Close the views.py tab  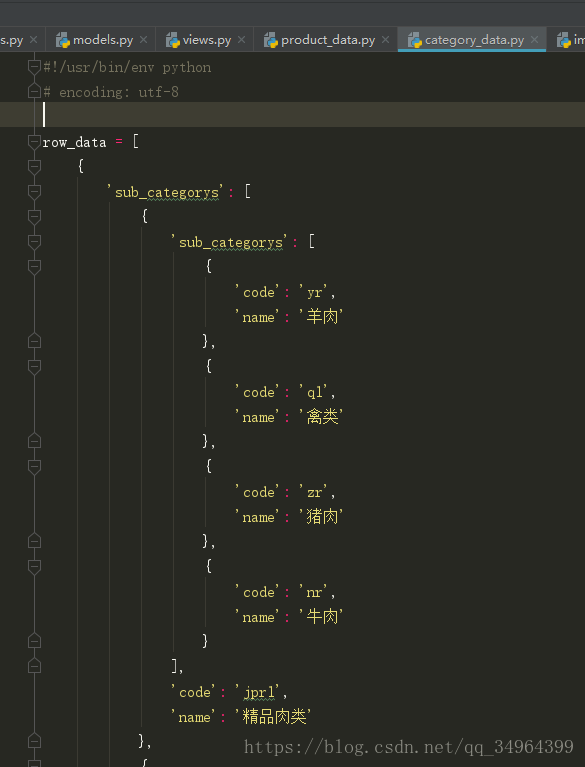(241, 40)
